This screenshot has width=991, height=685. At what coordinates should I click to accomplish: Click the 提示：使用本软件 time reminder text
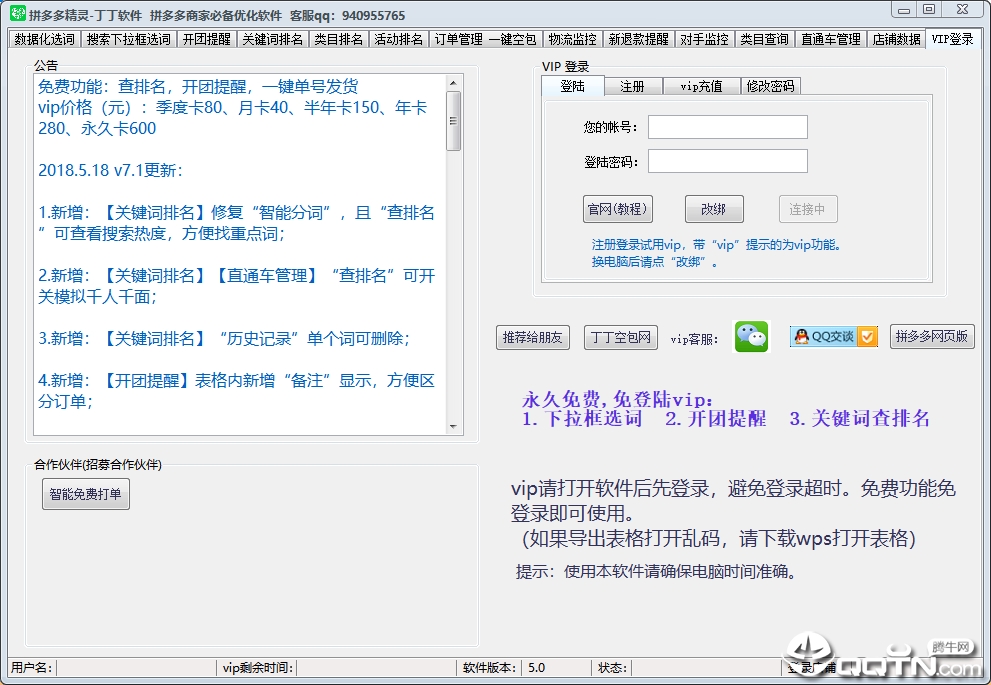point(657,571)
